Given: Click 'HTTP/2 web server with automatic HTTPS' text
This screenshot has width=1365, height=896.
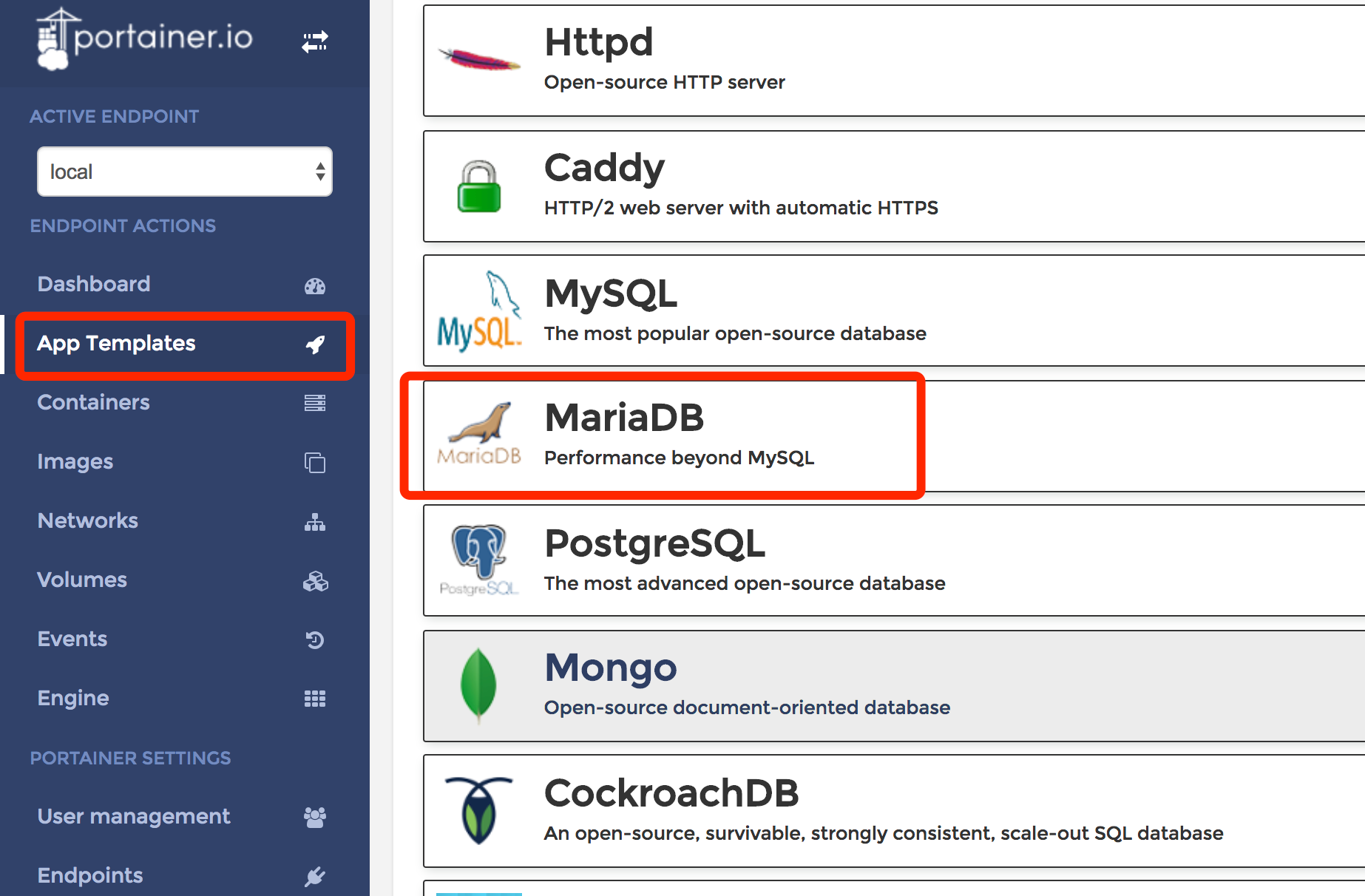Looking at the screenshot, I should click(x=741, y=208).
